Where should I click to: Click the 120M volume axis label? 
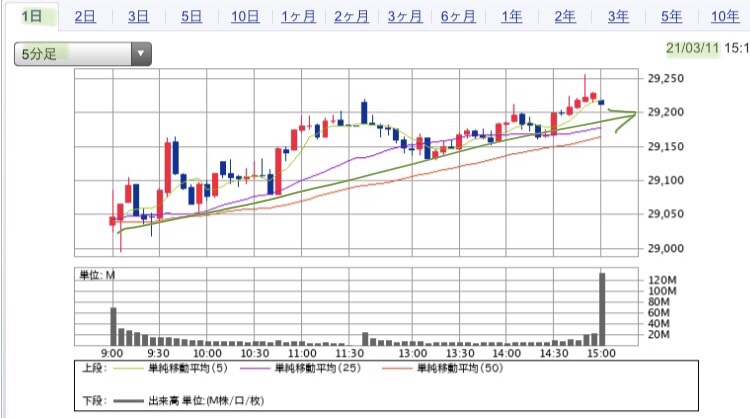[x=662, y=280]
